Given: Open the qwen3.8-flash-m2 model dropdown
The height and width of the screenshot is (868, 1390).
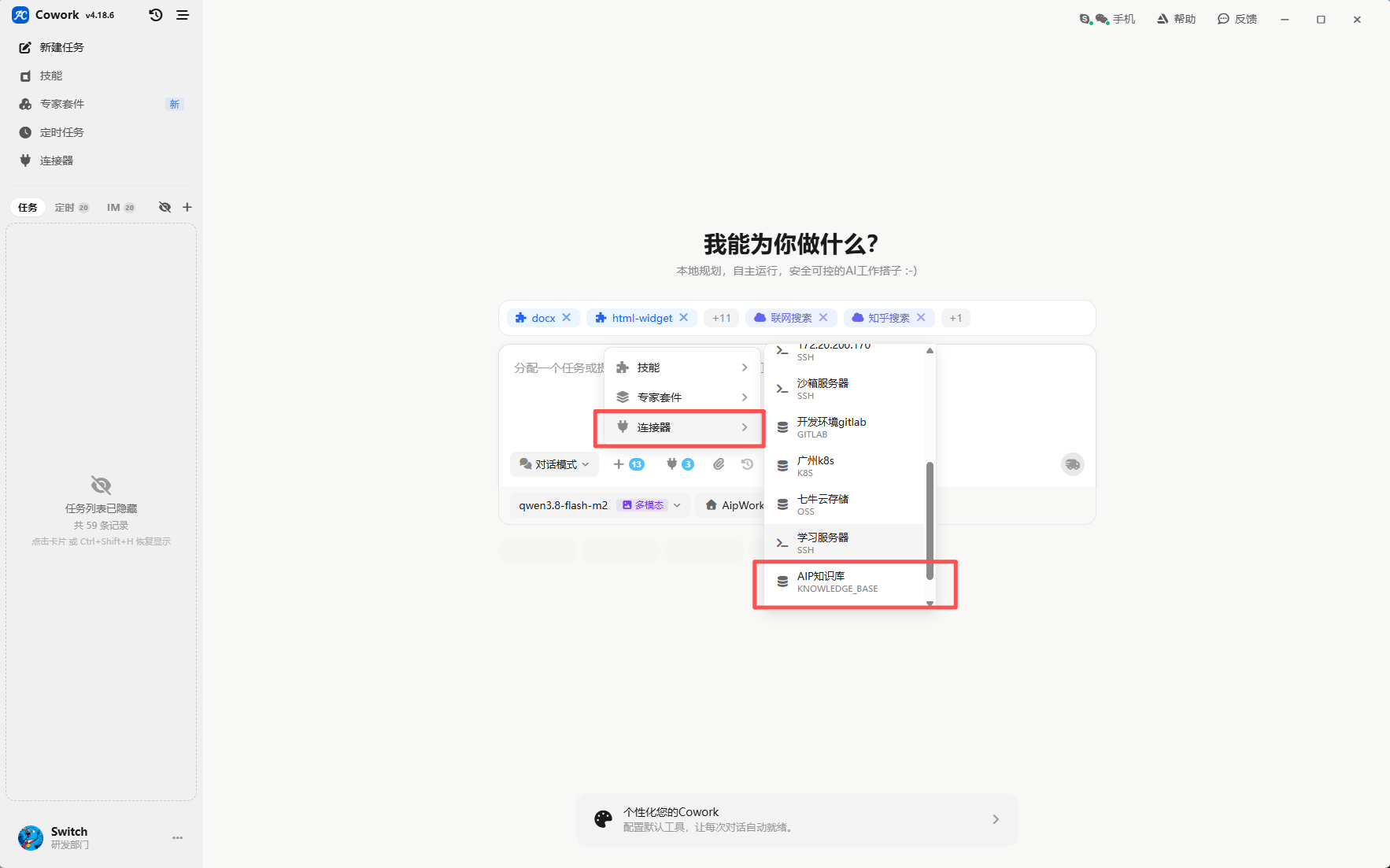Looking at the screenshot, I should (x=601, y=505).
